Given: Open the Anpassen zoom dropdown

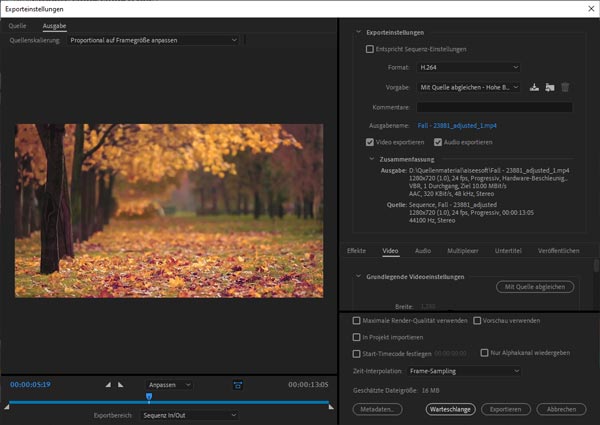Looking at the screenshot, I should click(169, 385).
